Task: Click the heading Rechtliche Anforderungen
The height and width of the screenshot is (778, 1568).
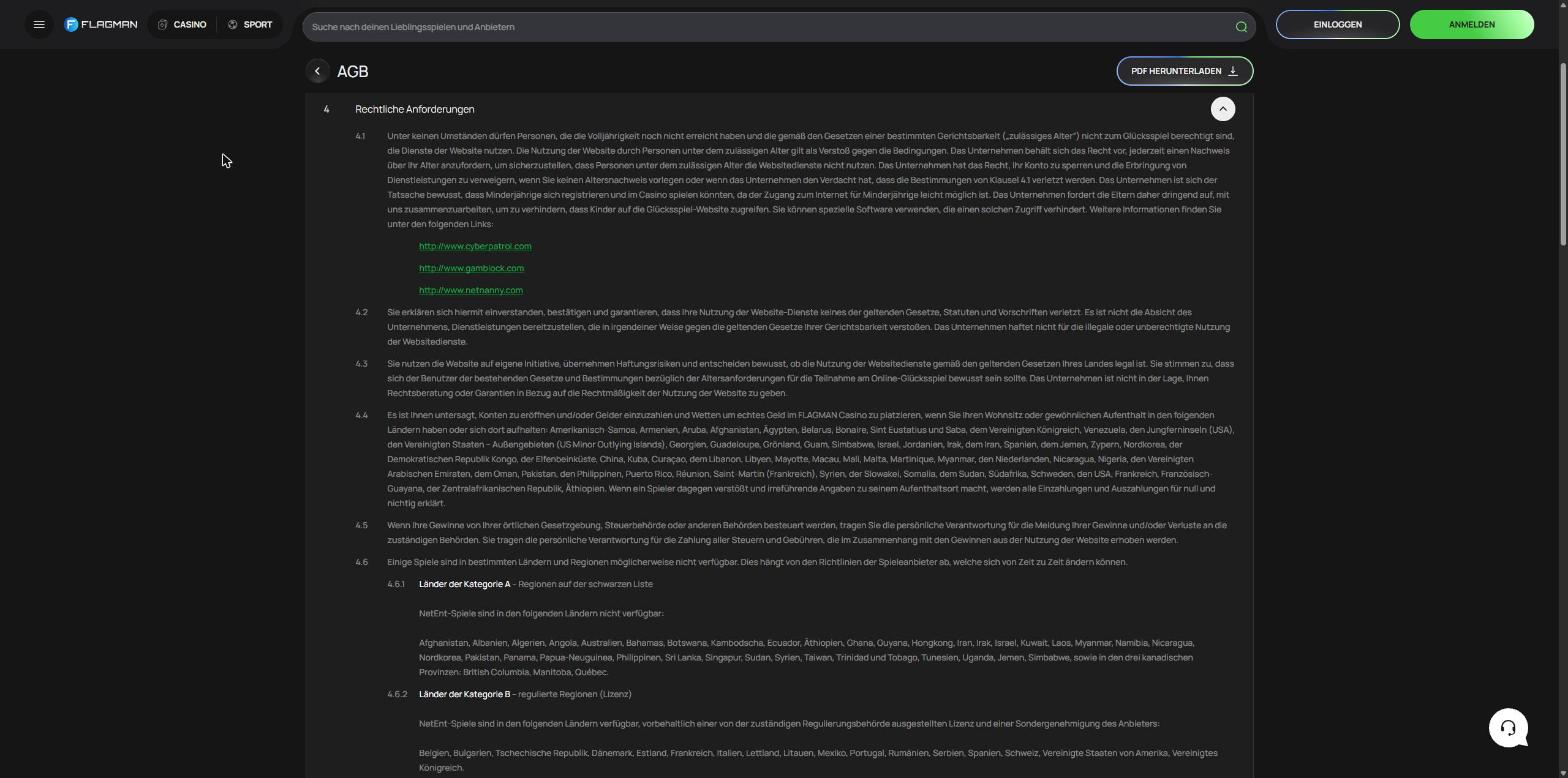Action: (415, 109)
